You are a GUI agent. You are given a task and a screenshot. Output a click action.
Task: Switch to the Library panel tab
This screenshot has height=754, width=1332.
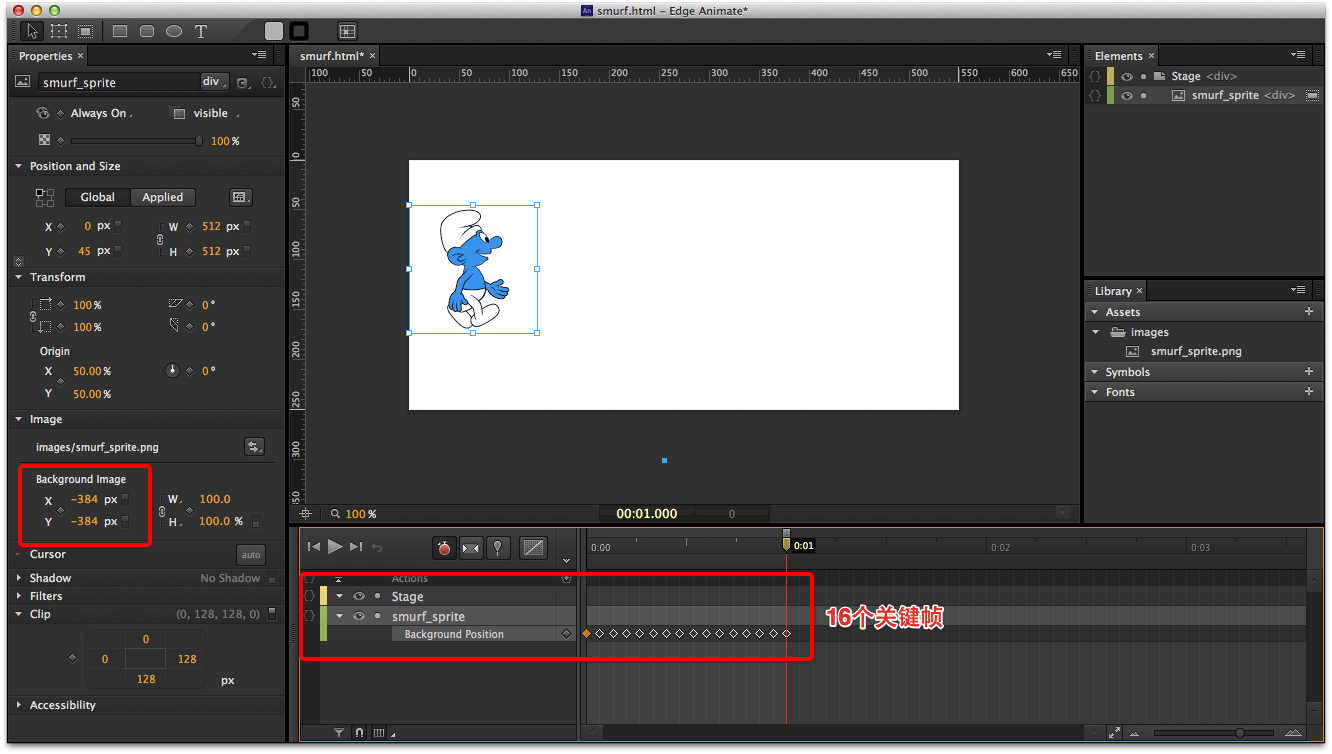click(x=1113, y=291)
